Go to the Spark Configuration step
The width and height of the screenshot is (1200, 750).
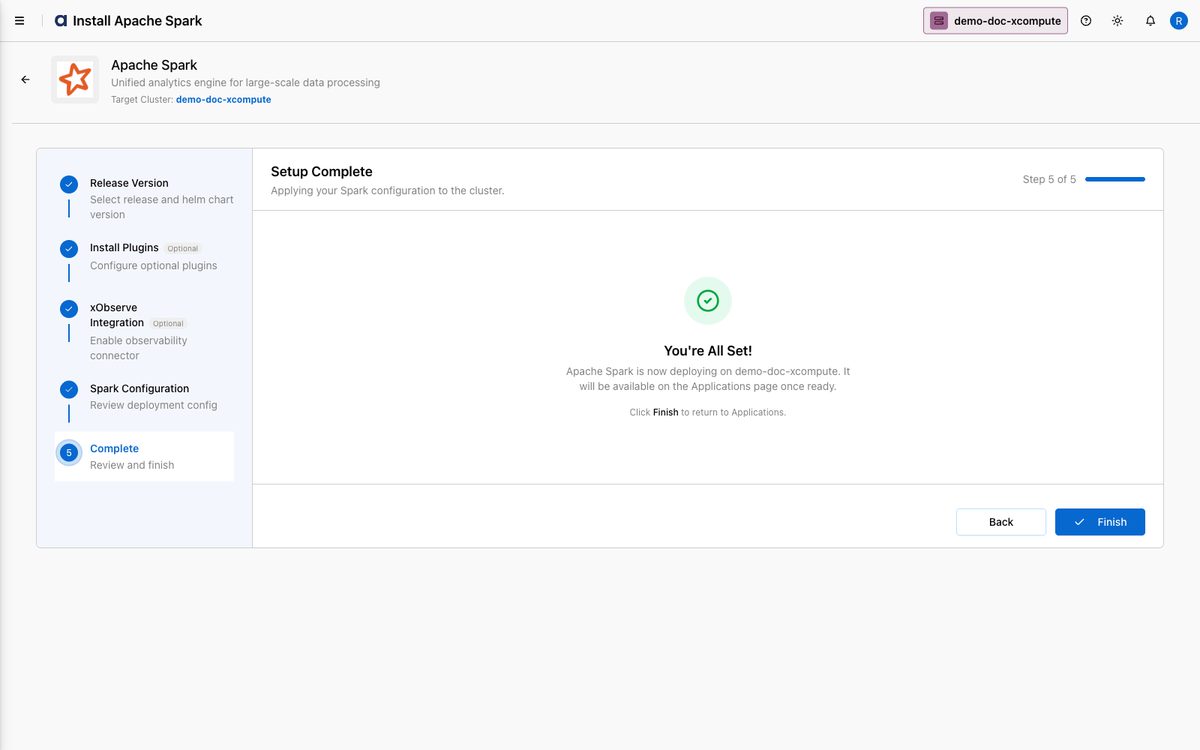[146, 396]
